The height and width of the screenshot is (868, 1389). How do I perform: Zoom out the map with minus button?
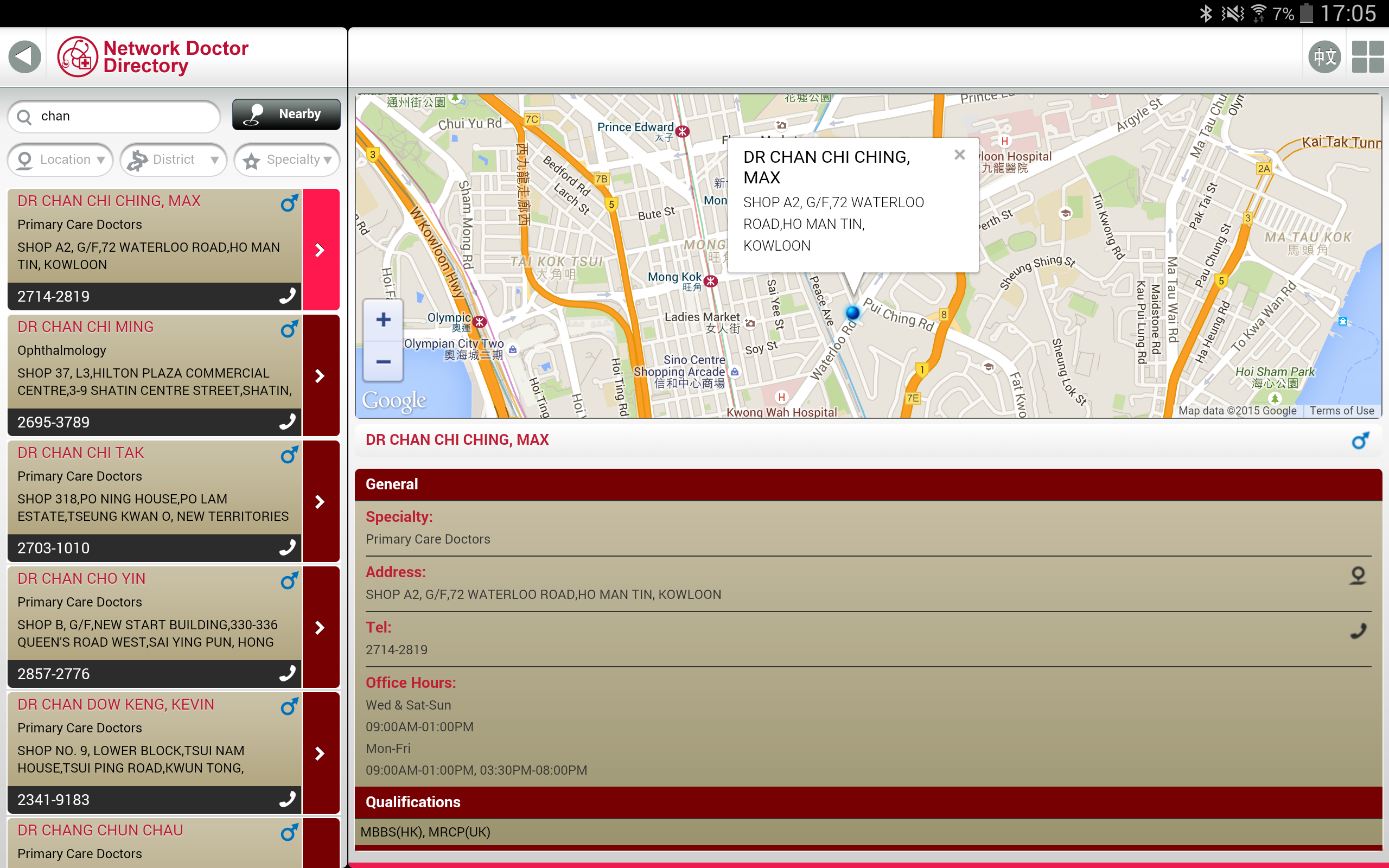click(x=384, y=362)
